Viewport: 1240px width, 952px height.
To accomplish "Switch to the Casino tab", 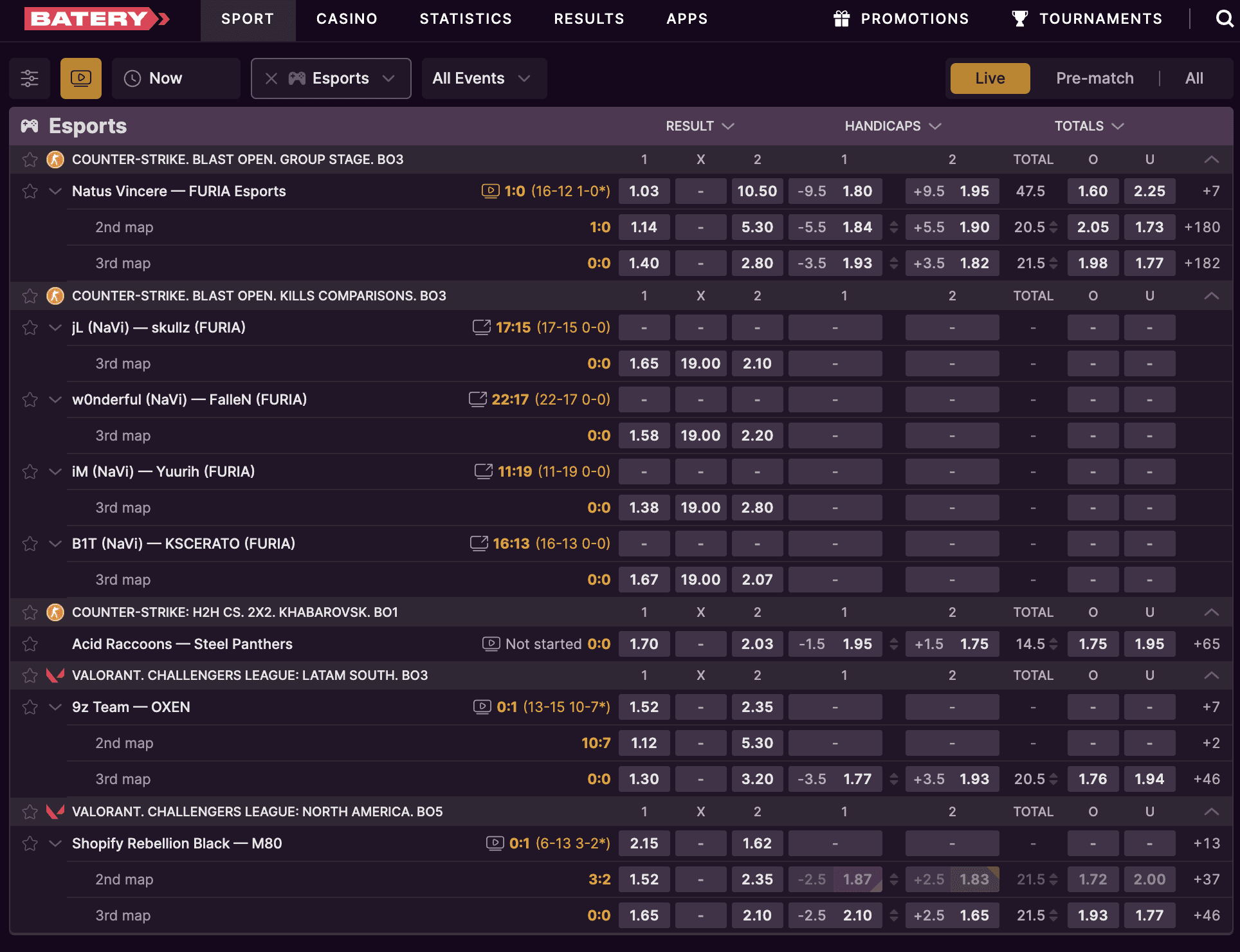I will pos(346,19).
